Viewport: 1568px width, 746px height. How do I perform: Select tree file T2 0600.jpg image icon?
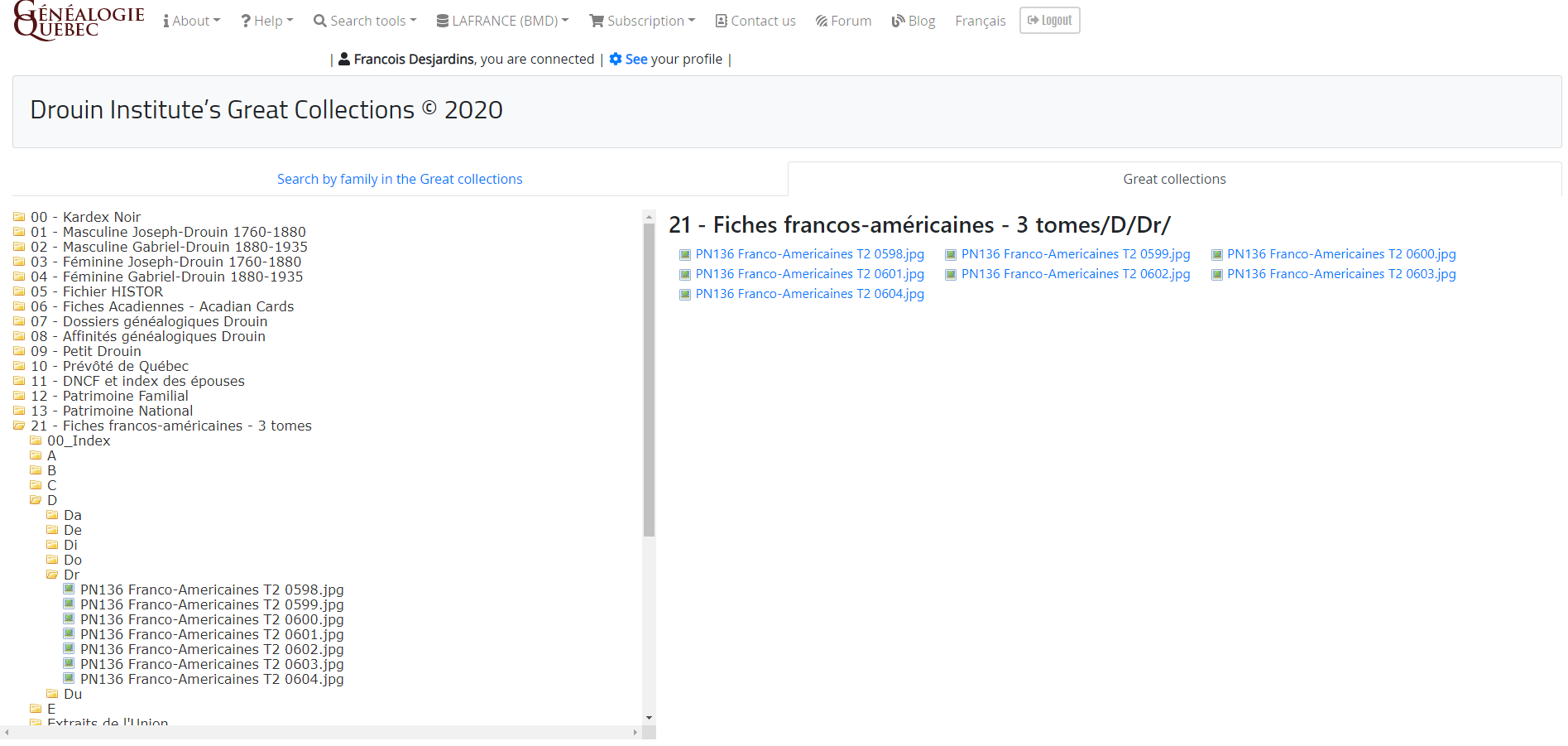coord(69,619)
